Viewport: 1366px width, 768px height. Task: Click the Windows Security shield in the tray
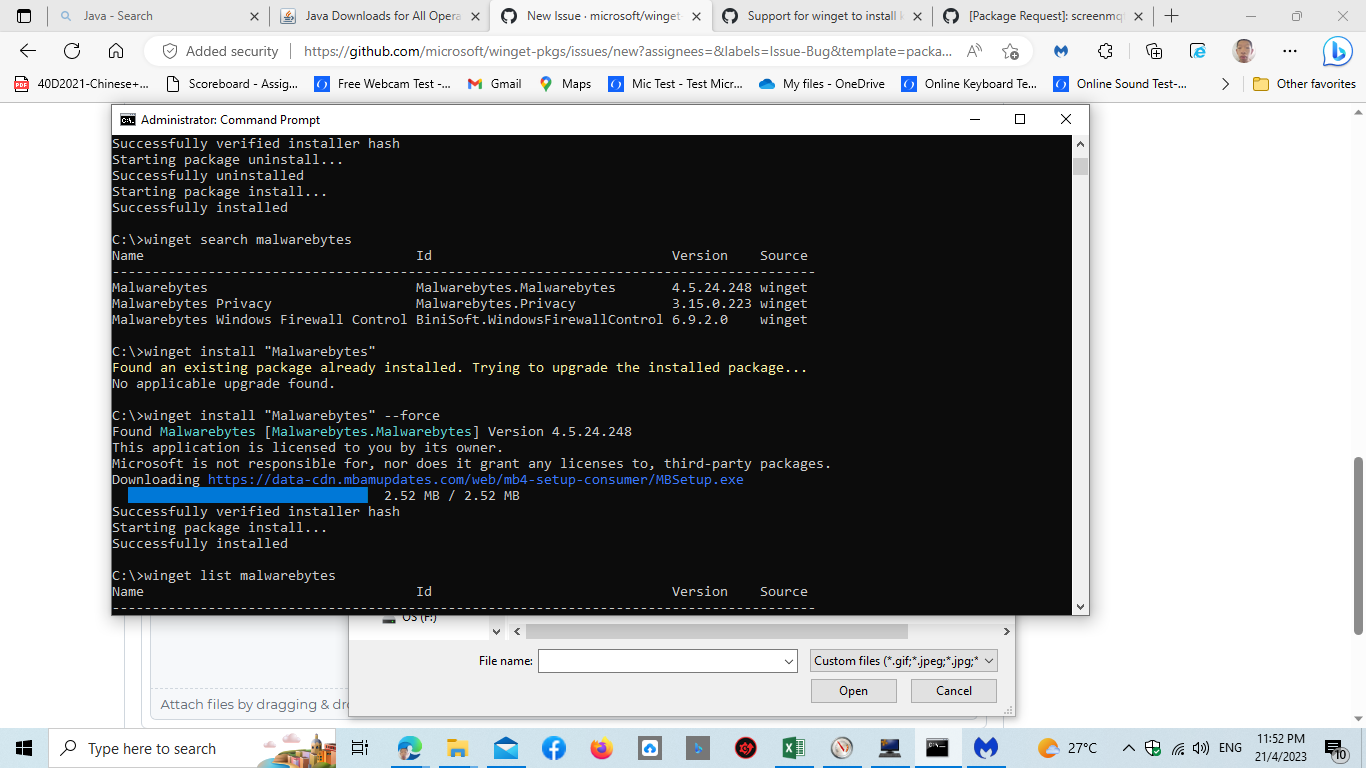point(1152,748)
